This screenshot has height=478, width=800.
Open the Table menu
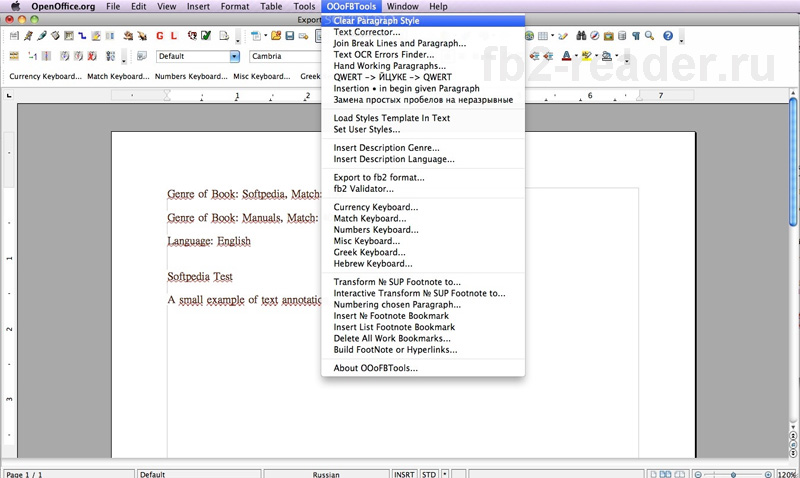click(x=271, y=6)
